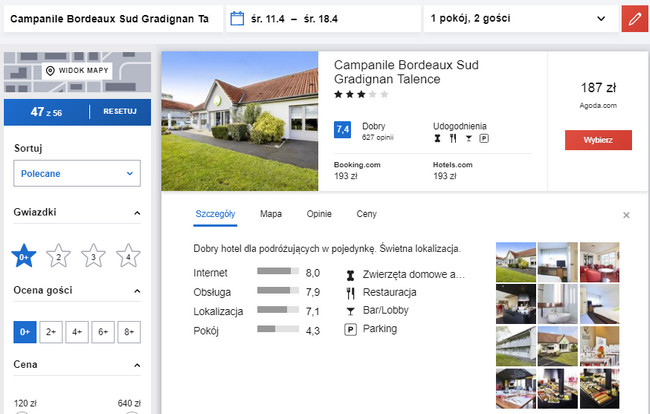Click the parking P icon under Udogodnienia
The height and width of the screenshot is (414, 650).
(484, 138)
